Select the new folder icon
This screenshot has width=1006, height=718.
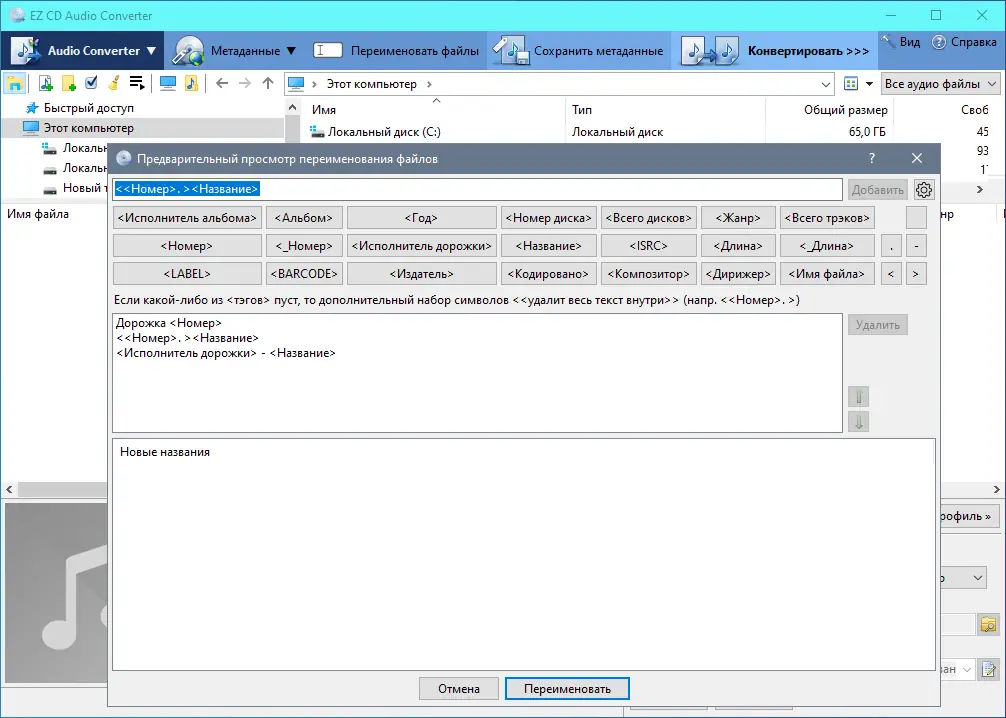click(68, 83)
